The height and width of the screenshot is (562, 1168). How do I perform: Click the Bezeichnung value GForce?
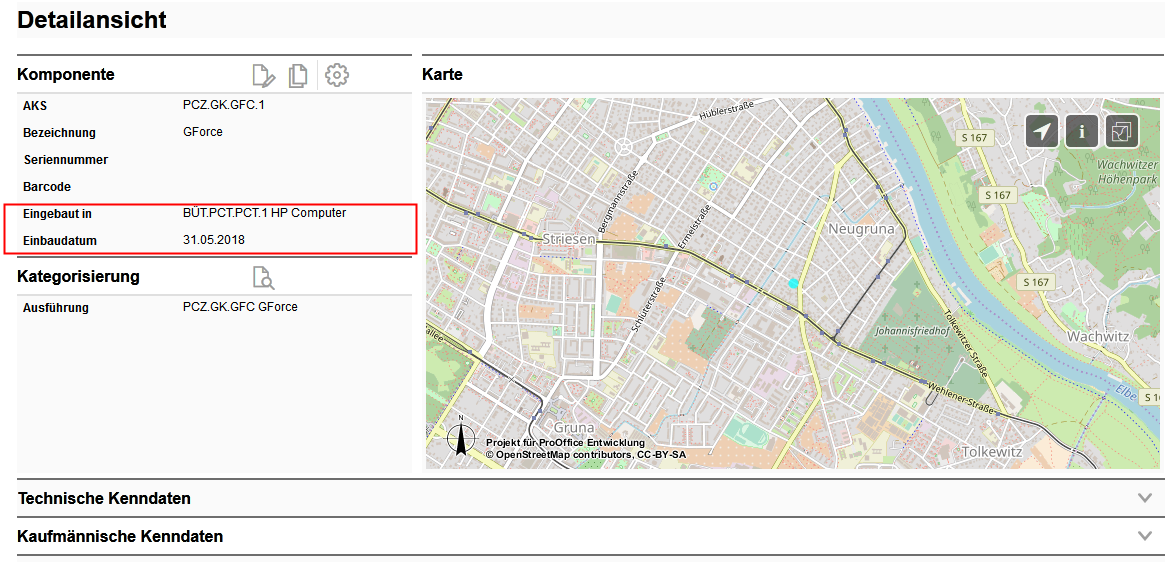[203, 132]
